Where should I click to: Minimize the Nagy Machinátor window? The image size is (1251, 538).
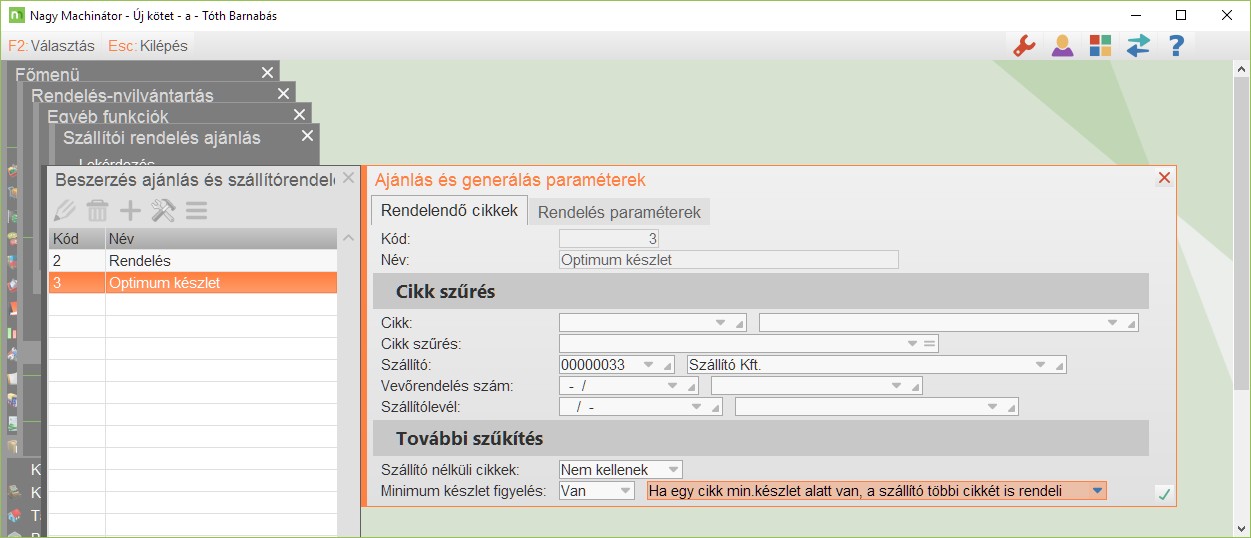(1135, 15)
